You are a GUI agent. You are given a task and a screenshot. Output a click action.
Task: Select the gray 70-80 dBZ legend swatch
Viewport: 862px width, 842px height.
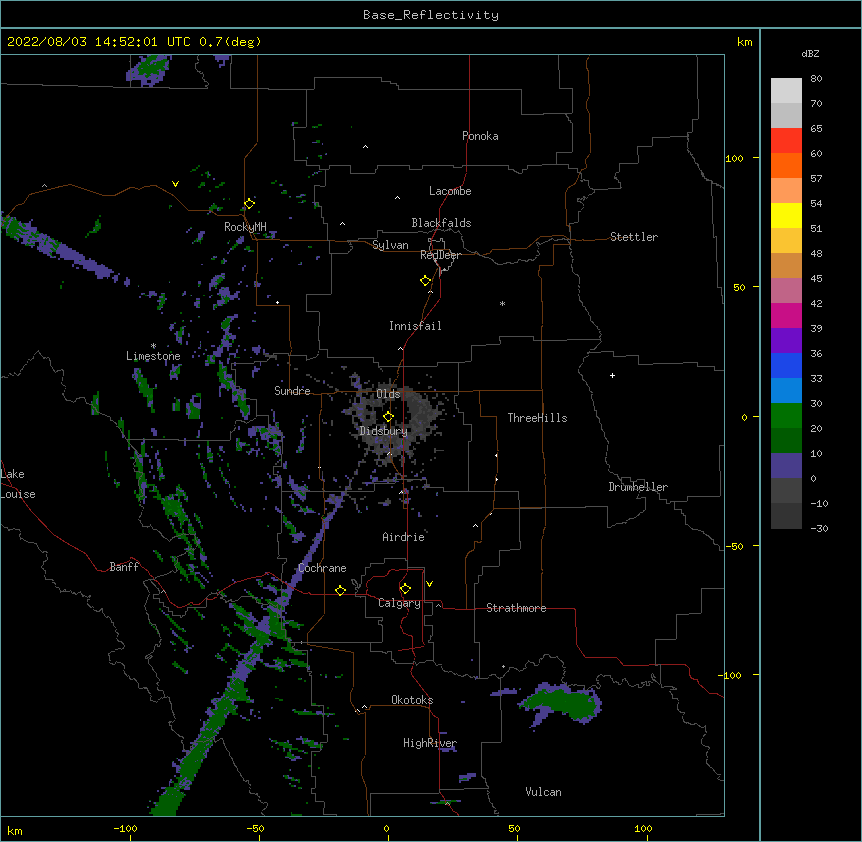tap(786, 91)
